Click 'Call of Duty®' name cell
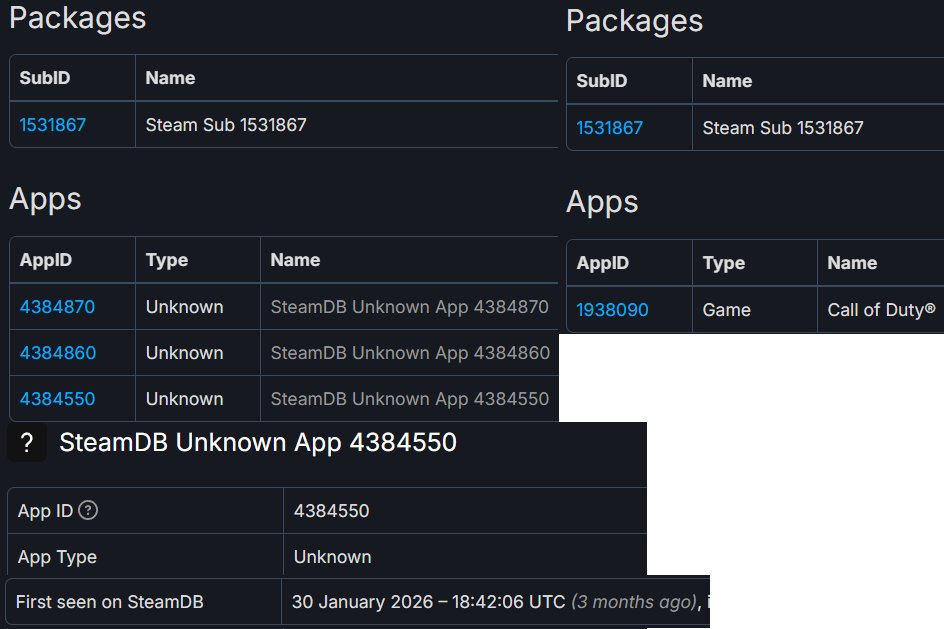This screenshot has height=629, width=944. coord(881,310)
